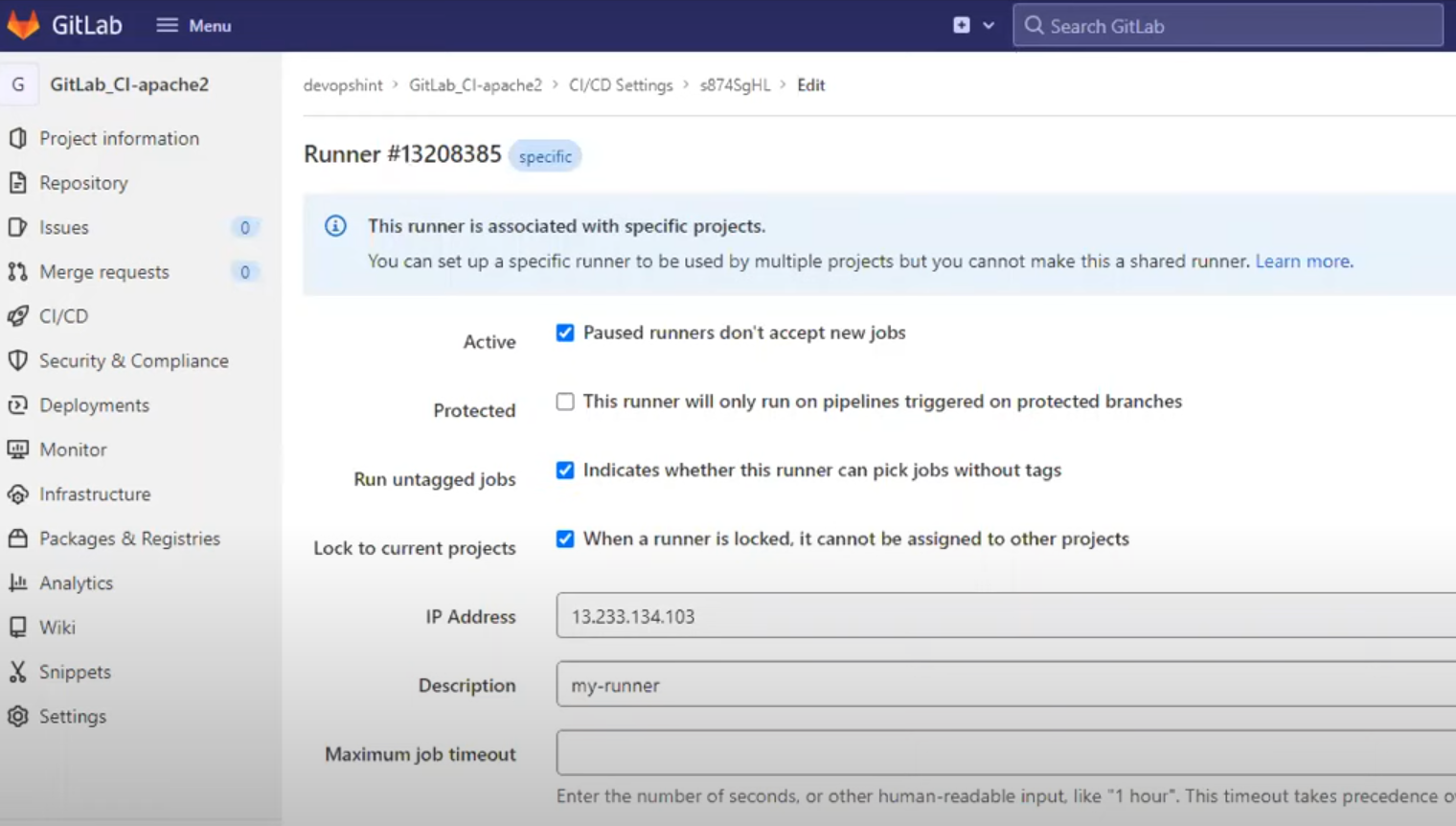This screenshot has height=826, width=1456.
Task: Open the CI/CD sidebar section
Action: [63, 315]
